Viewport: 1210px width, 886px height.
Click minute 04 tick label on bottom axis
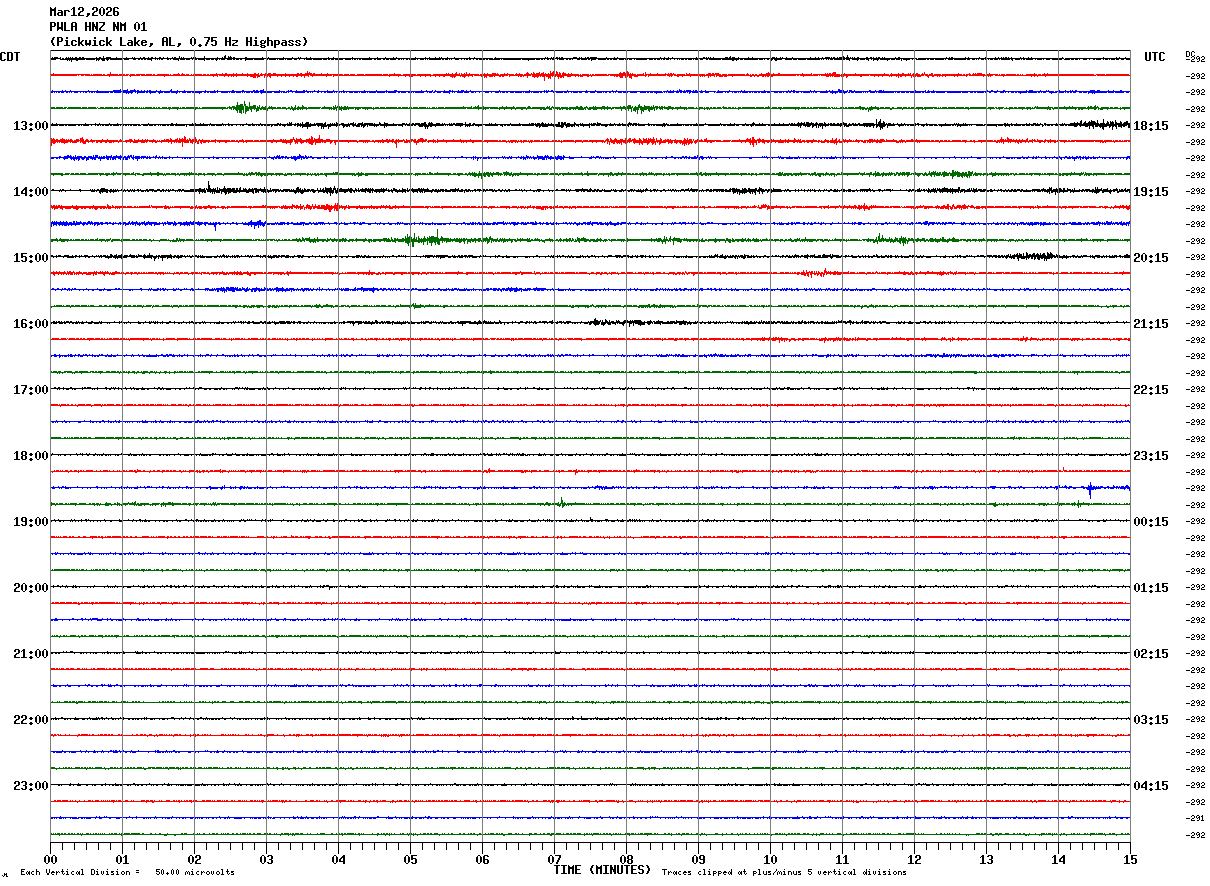[x=338, y=859]
